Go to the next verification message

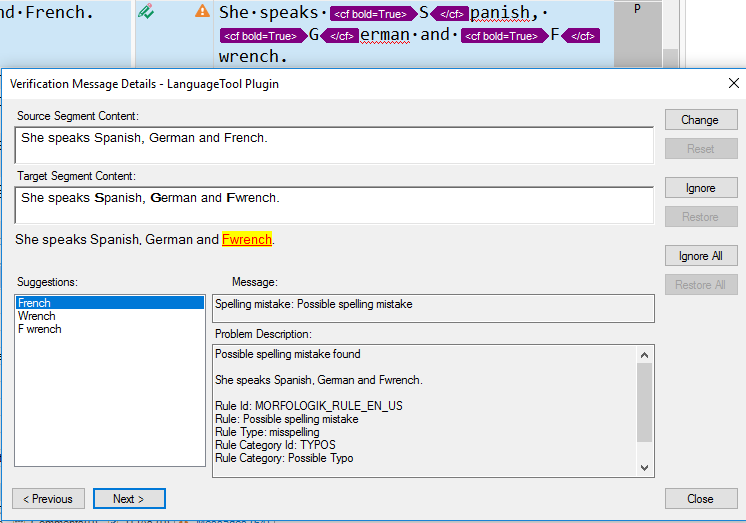[129, 499]
